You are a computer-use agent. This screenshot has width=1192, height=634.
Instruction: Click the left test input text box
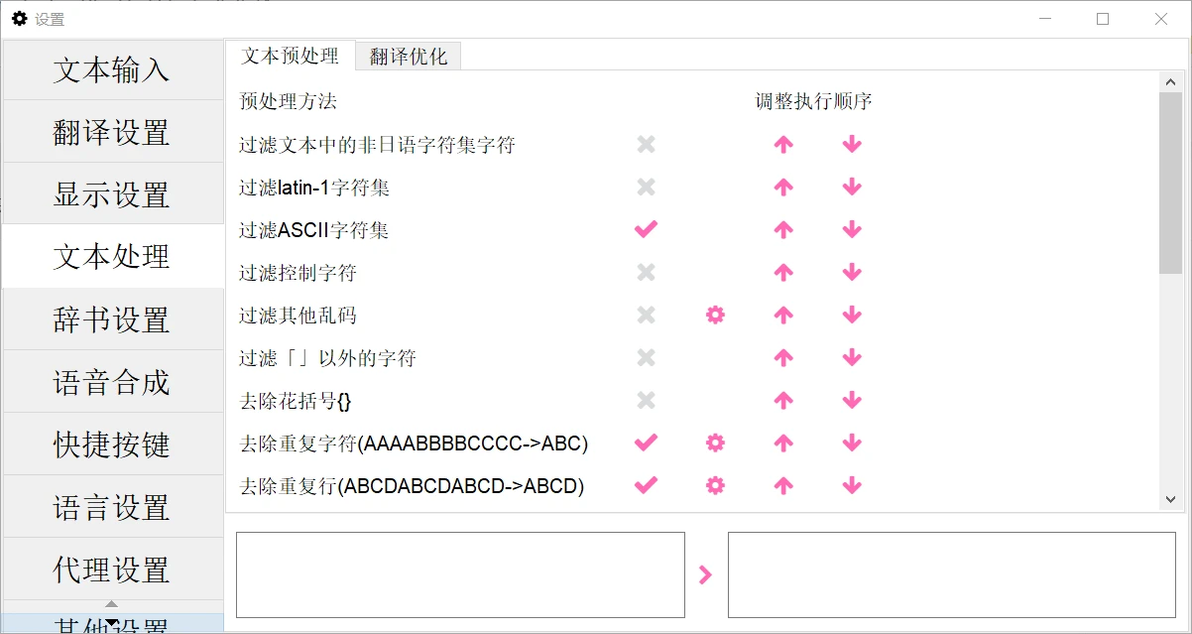coord(461,575)
